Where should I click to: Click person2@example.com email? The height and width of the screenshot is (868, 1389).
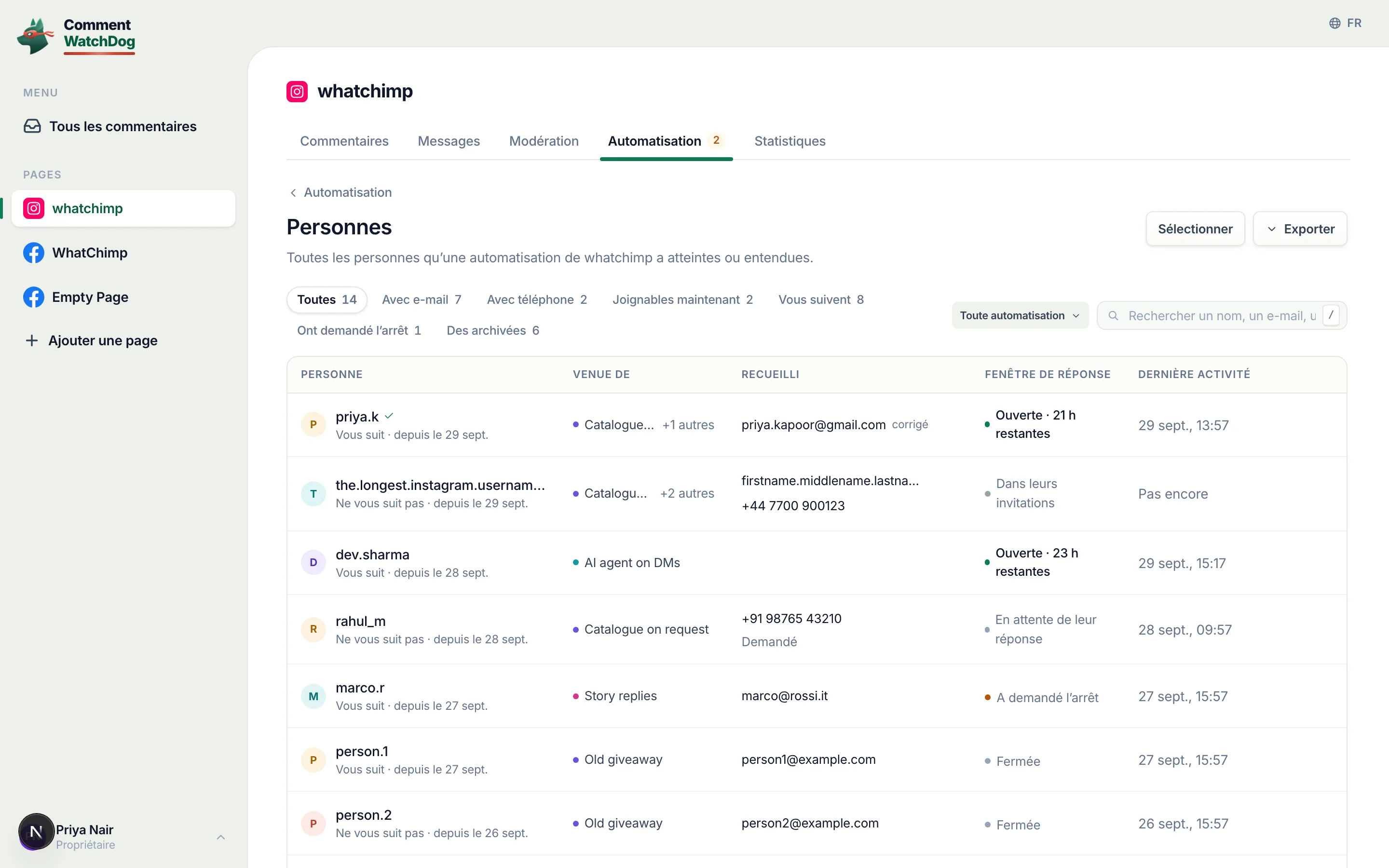[x=809, y=823]
